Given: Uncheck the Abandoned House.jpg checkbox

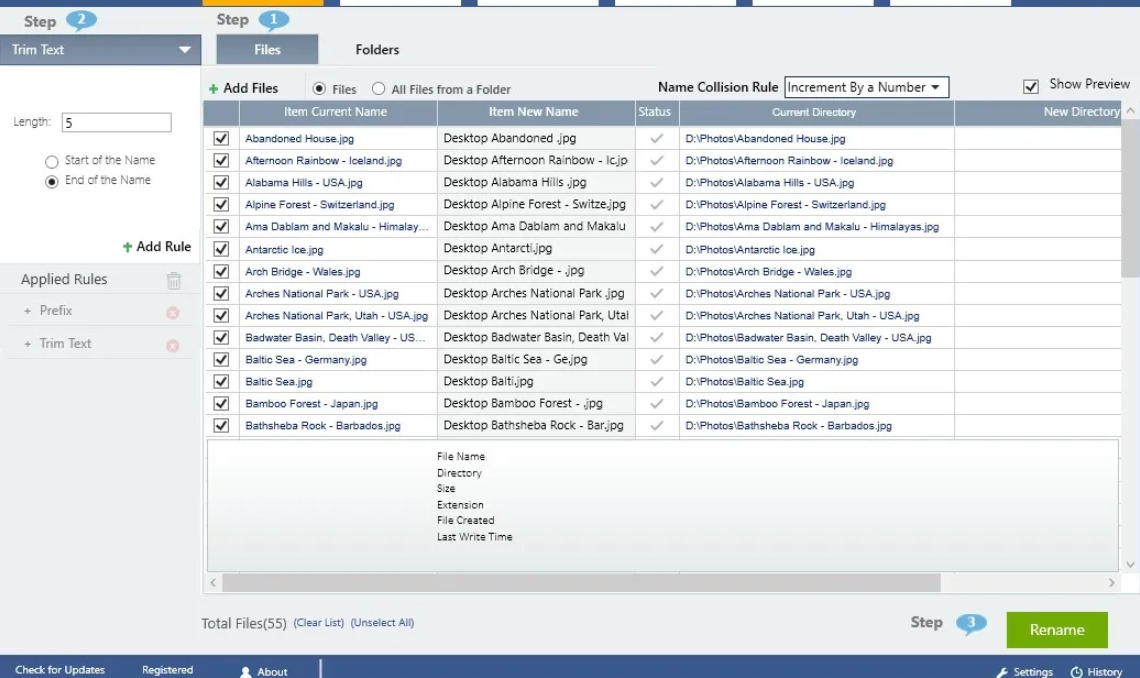Looking at the screenshot, I should coord(221,138).
